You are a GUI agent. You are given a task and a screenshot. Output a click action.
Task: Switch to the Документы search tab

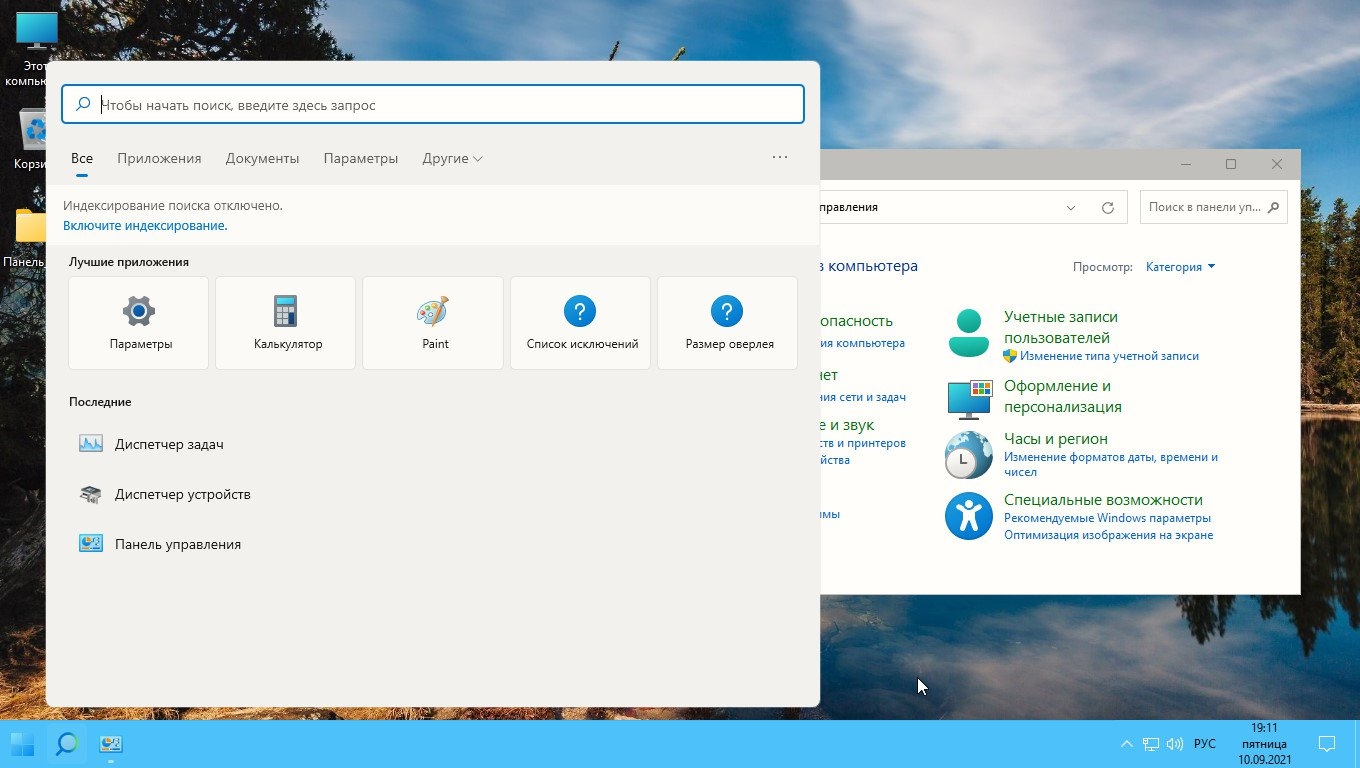click(262, 158)
